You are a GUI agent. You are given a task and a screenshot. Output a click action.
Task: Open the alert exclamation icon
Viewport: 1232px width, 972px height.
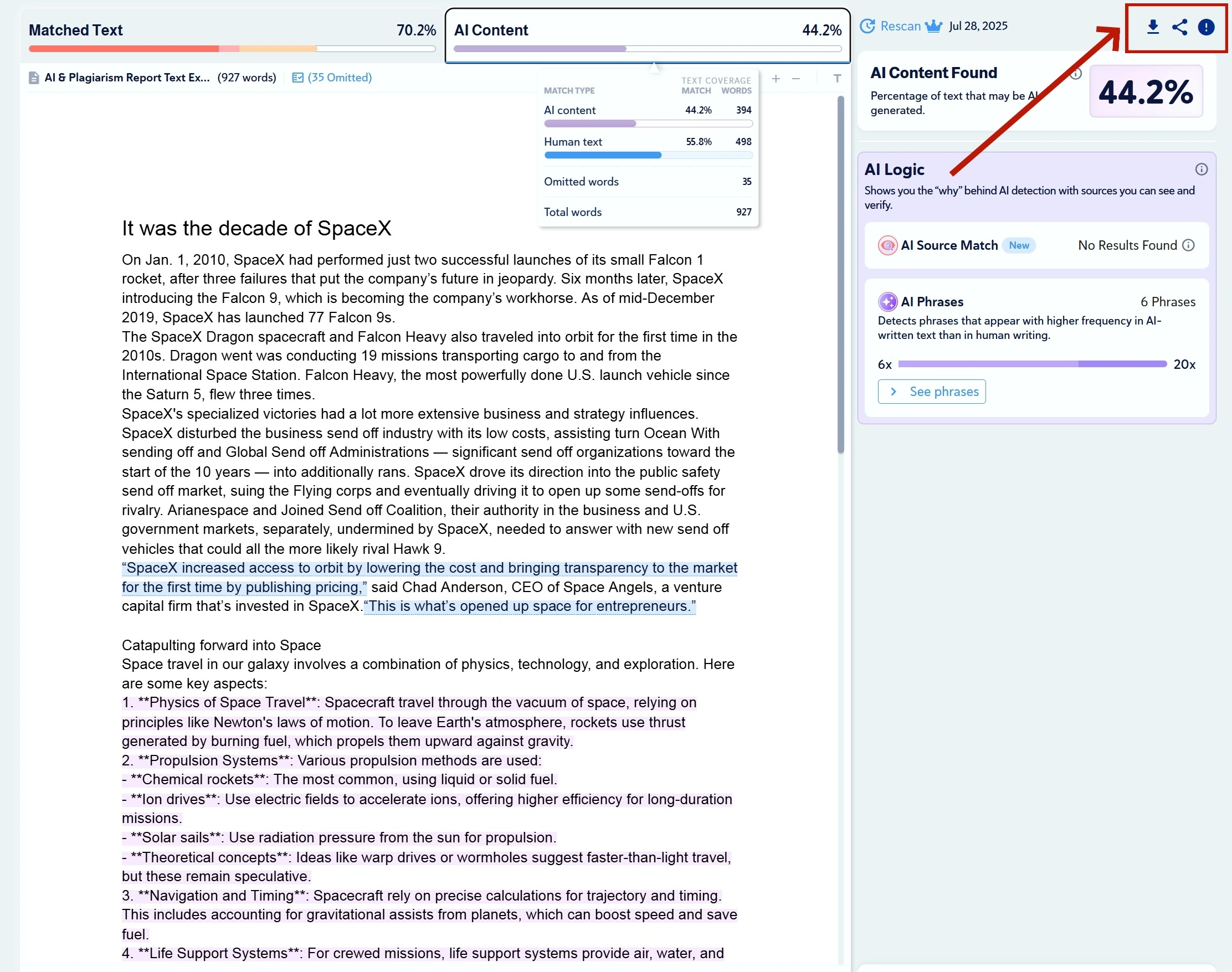[x=1206, y=27]
